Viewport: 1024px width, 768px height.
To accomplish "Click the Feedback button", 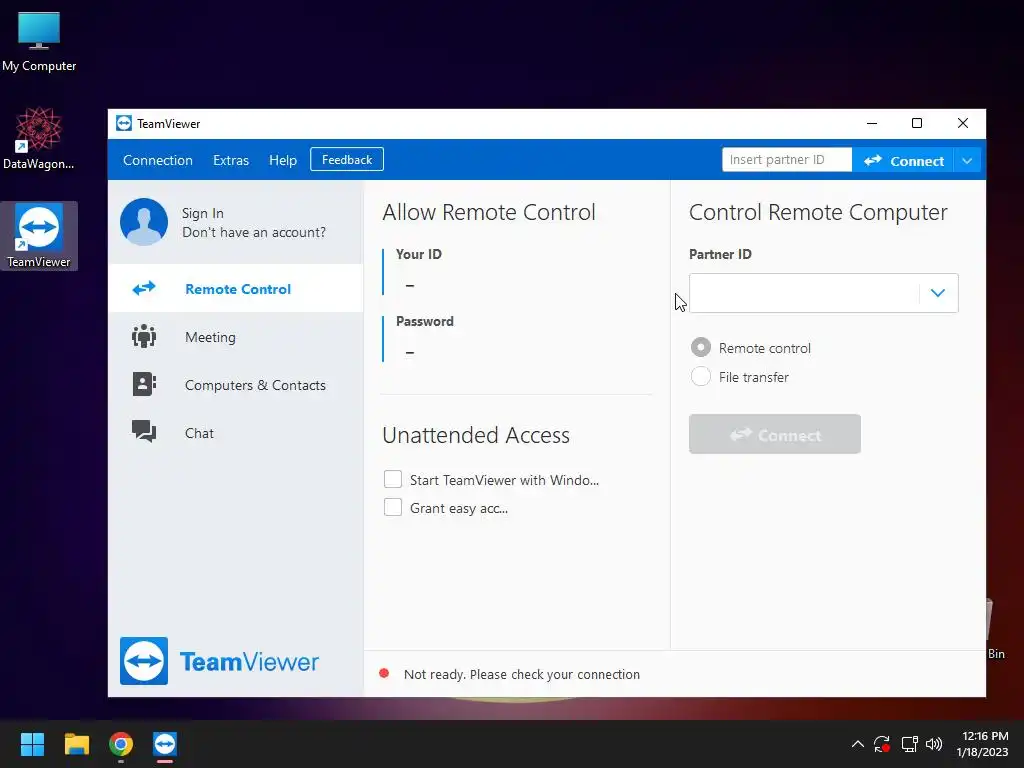I will pos(347,159).
